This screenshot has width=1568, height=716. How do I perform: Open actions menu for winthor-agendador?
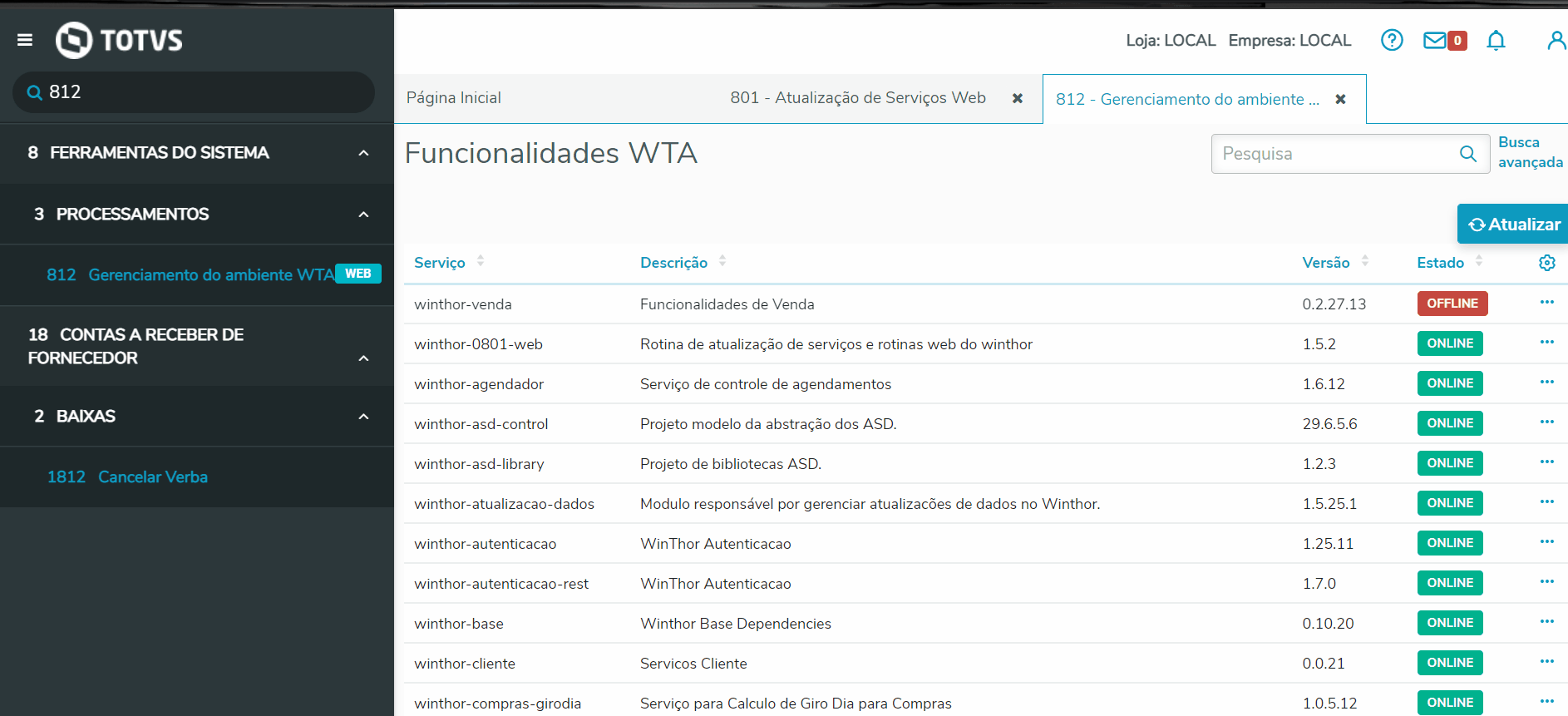click(1547, 383)
